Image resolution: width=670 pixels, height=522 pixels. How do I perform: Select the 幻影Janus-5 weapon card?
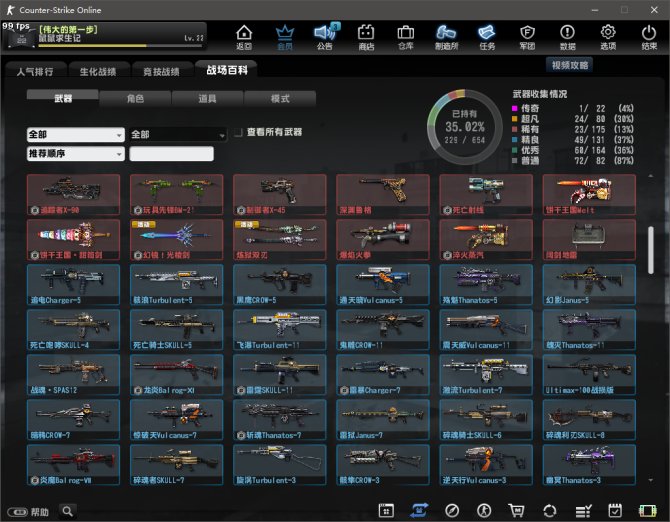coord(589,284)
